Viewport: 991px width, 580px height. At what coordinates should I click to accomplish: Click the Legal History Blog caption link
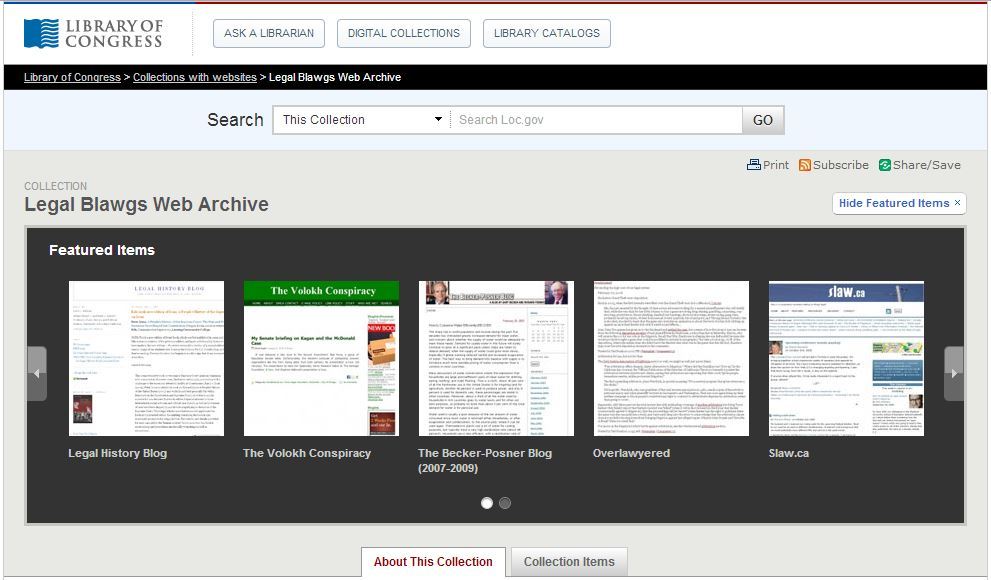tap(118, 453)
